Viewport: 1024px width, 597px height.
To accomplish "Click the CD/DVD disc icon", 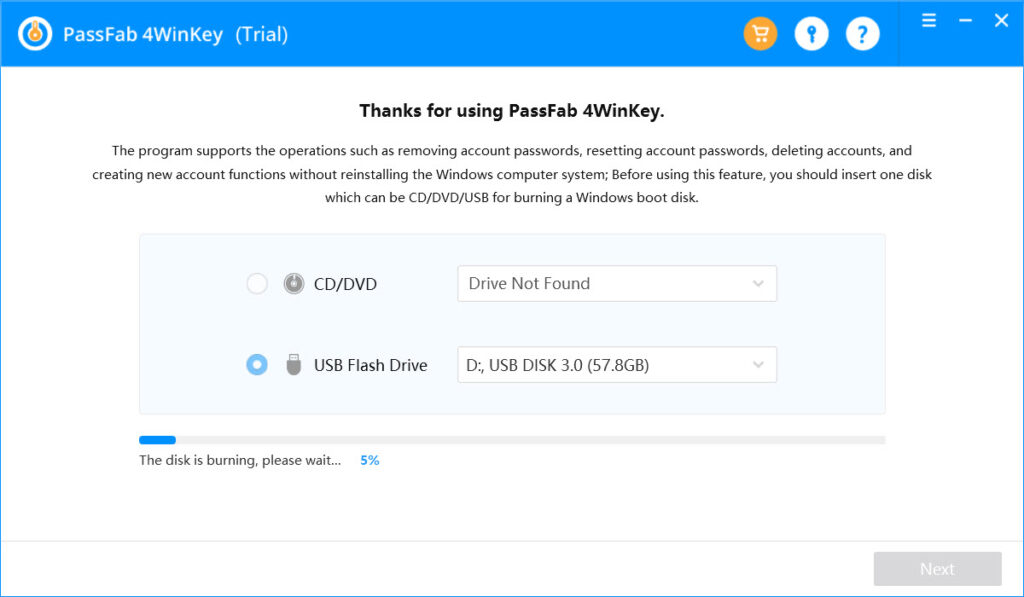I will coord(294,283).
